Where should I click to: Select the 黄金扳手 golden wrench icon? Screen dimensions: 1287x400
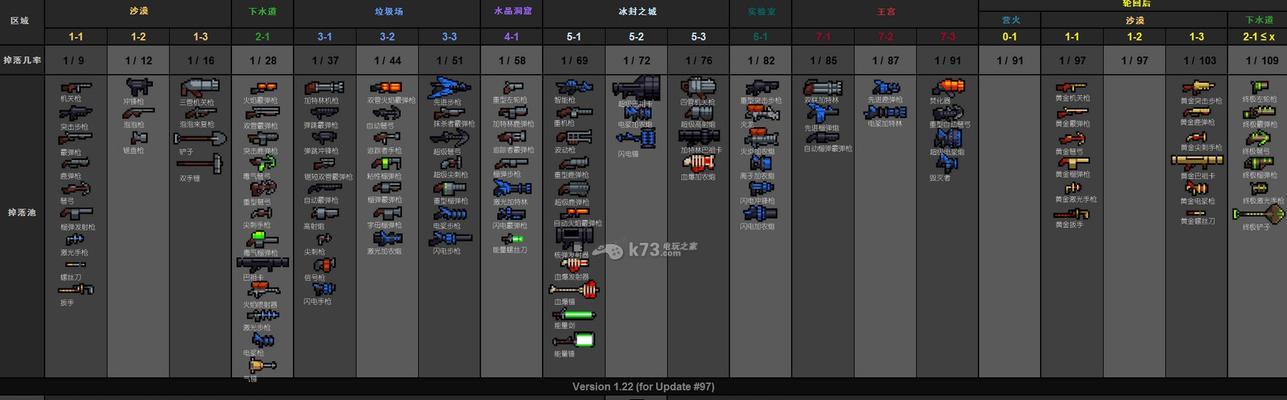[x=1071, y=213]
